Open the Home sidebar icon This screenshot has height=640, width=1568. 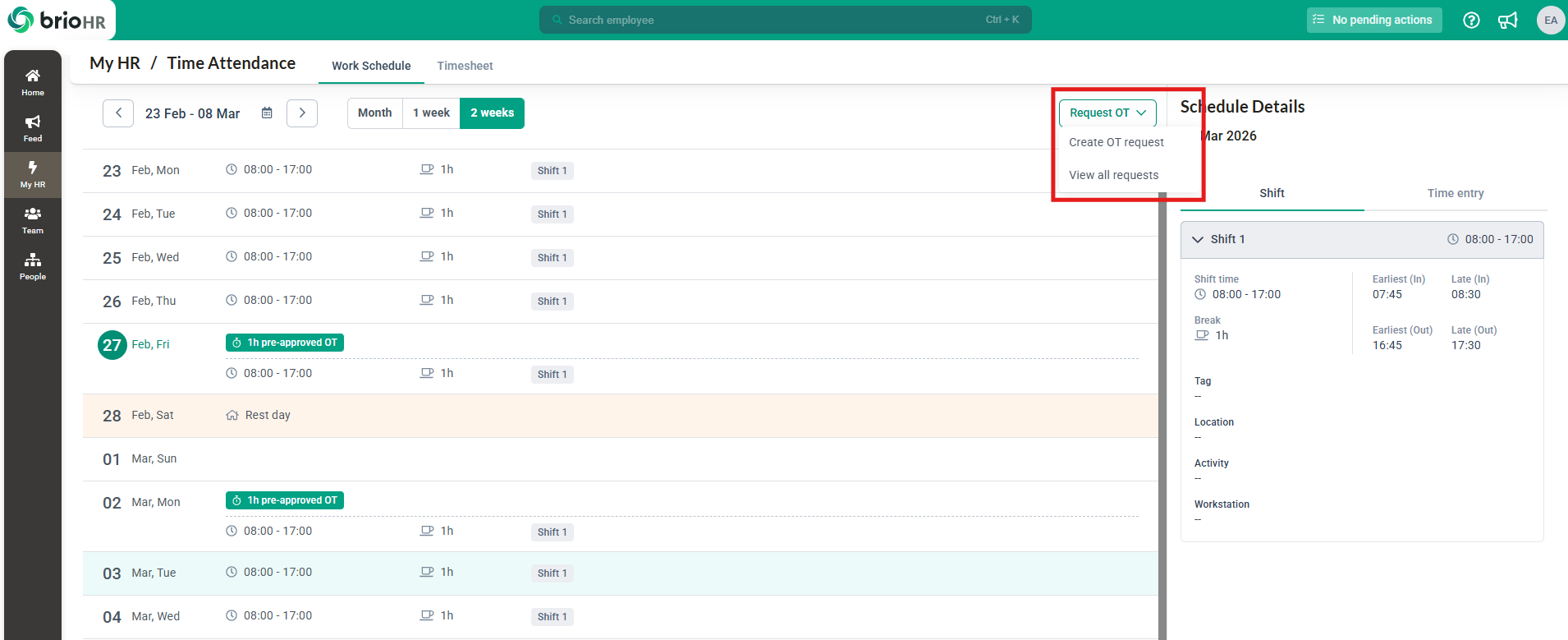tap(33, 82)
